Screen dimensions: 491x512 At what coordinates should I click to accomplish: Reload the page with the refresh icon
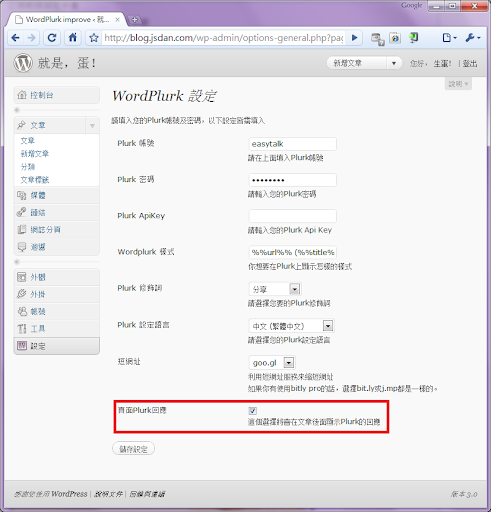pyautogui.click(x=52, y=38)
